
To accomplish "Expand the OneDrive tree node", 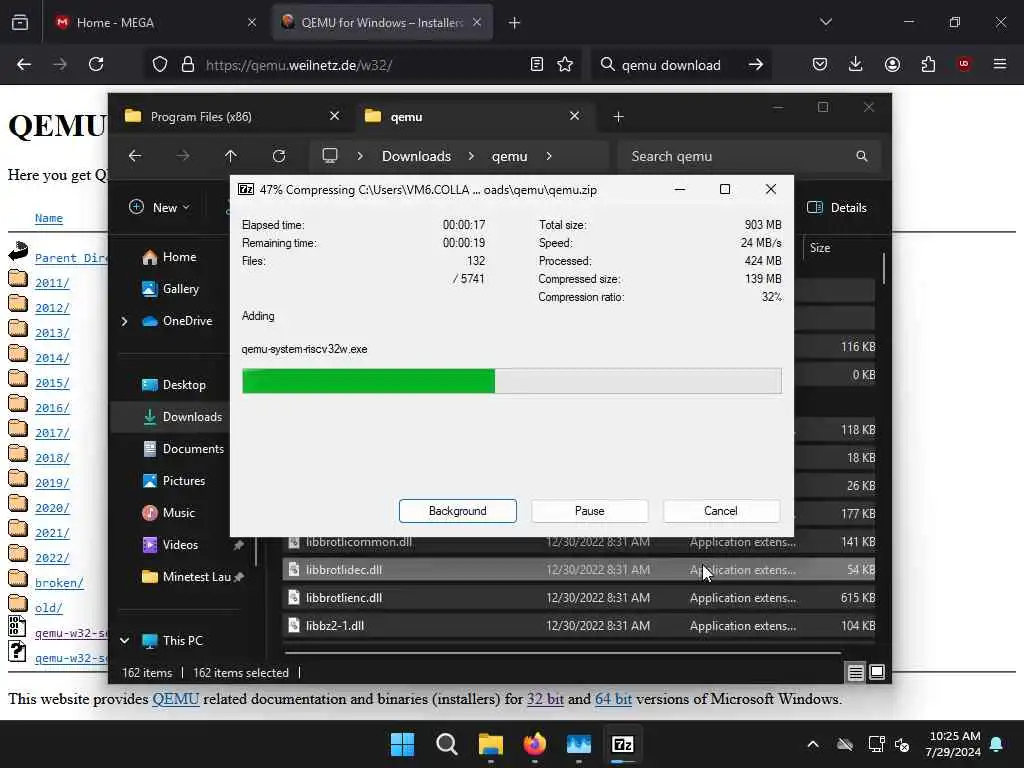I will tap(124, 321).
